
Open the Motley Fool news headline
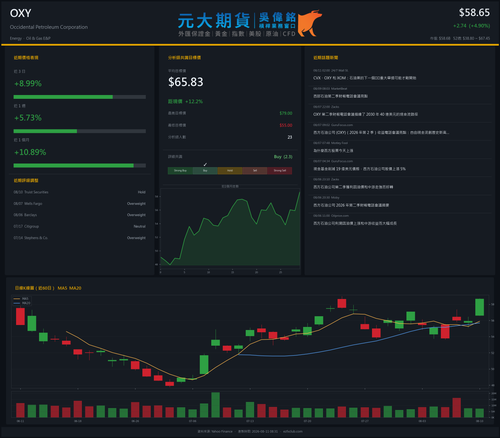(333, 151)
